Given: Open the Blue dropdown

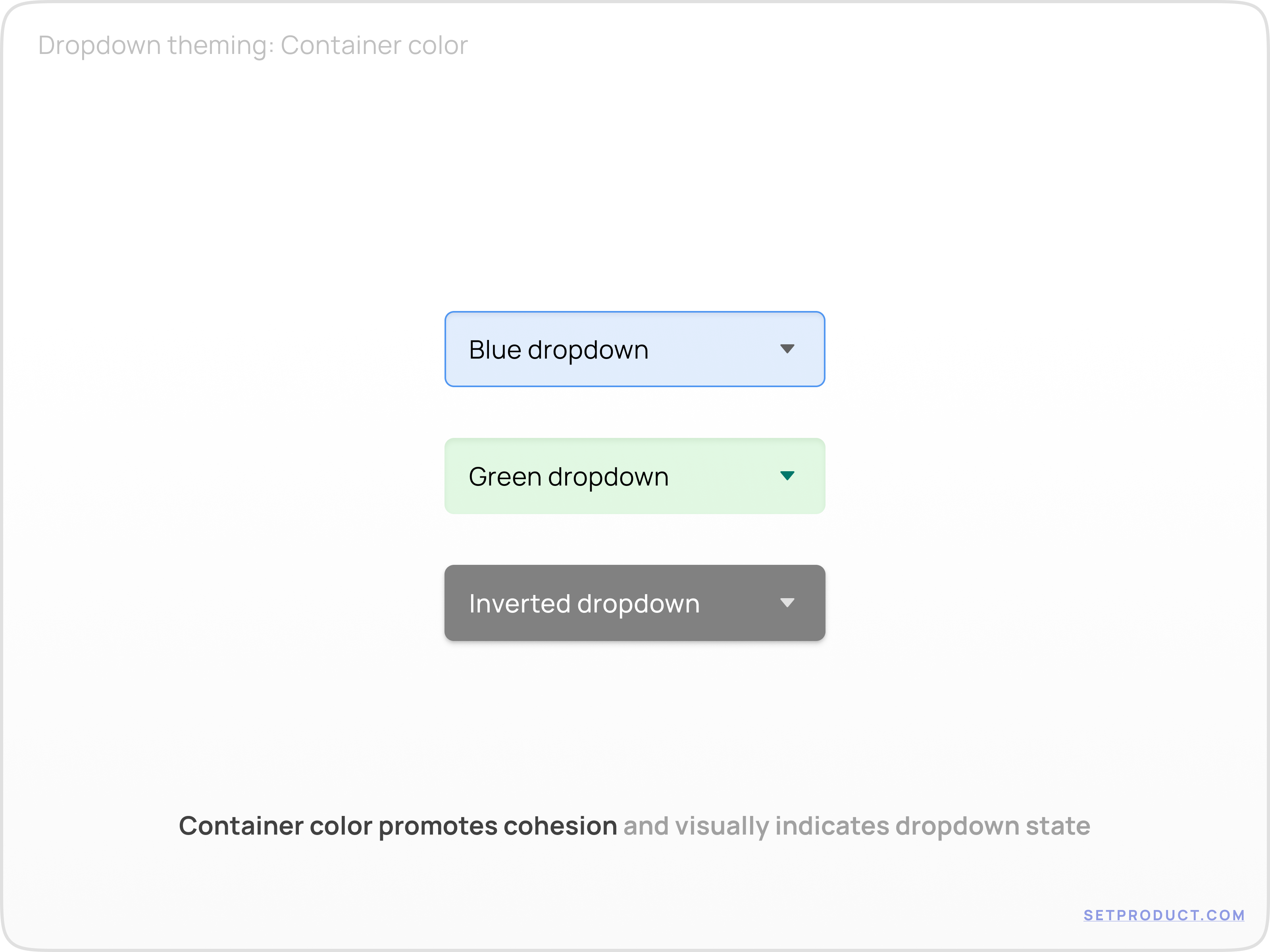Looking at the screenshot, I should (x=635, y=349).
